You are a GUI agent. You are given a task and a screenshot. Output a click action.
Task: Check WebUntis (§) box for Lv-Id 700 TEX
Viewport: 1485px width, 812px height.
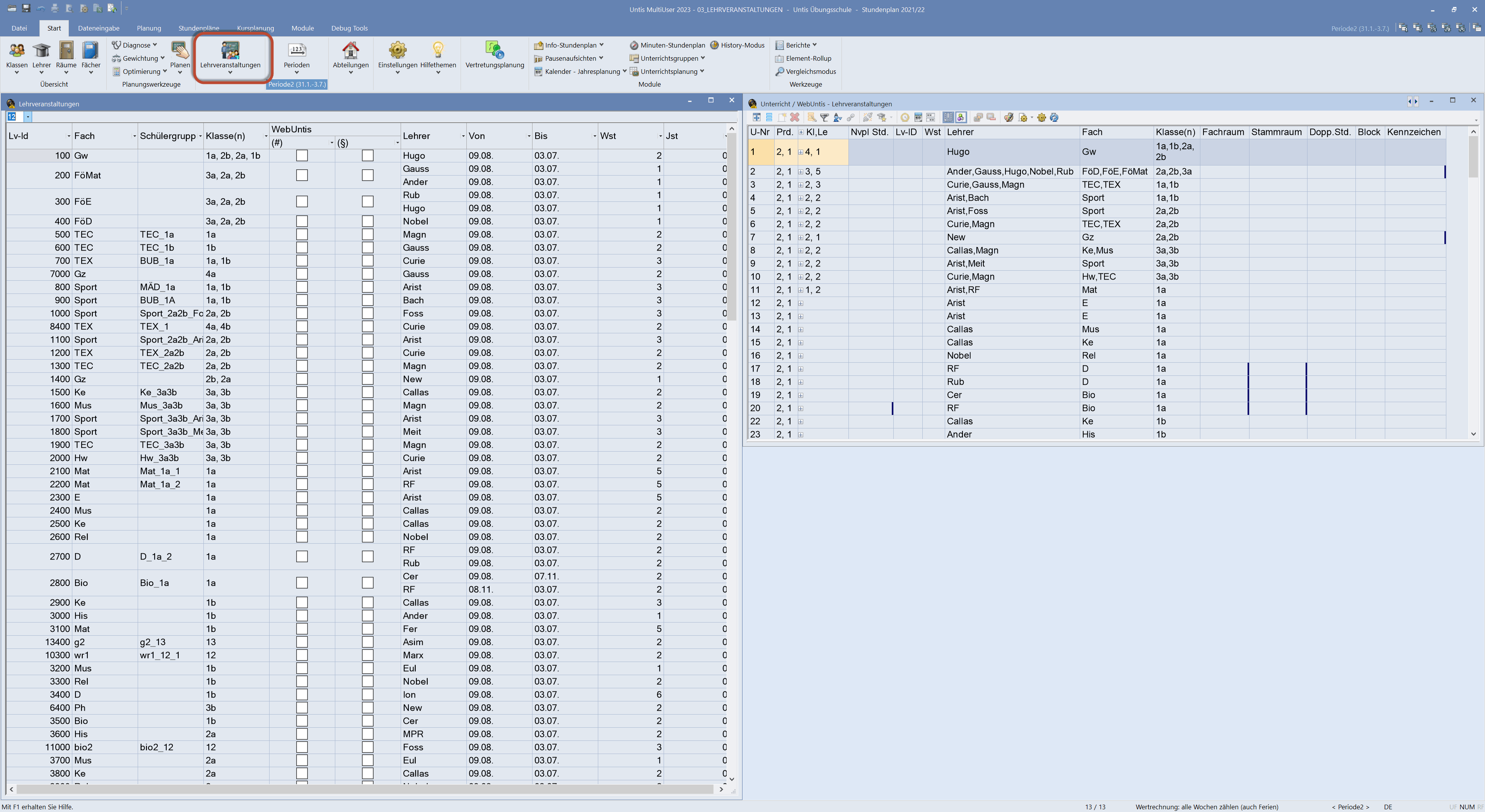tap(367, 261)
